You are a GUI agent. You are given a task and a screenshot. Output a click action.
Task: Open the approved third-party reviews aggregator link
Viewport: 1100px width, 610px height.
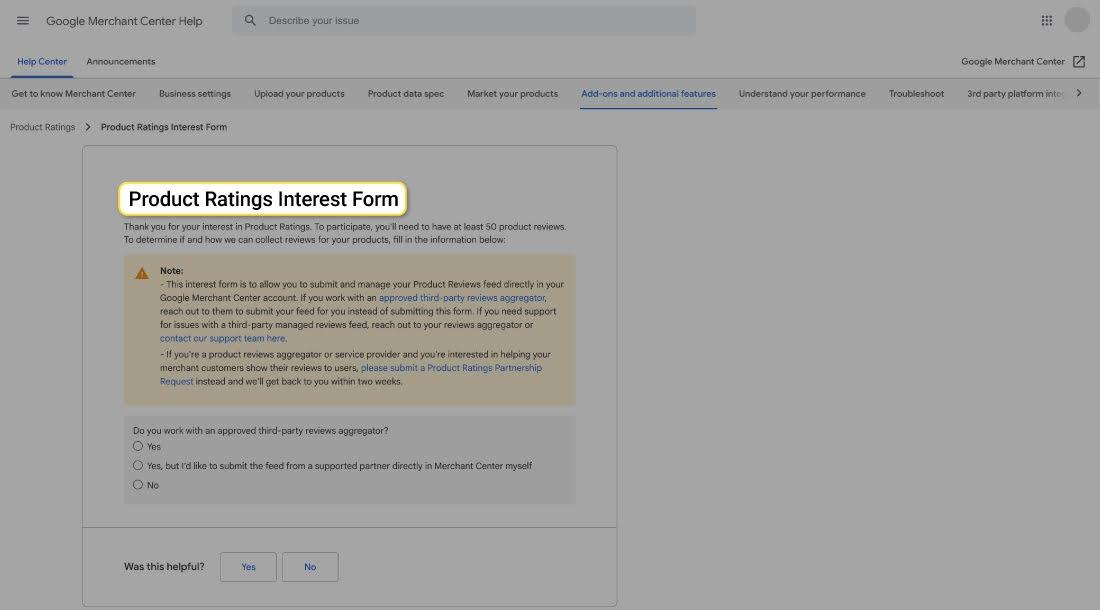462,298
